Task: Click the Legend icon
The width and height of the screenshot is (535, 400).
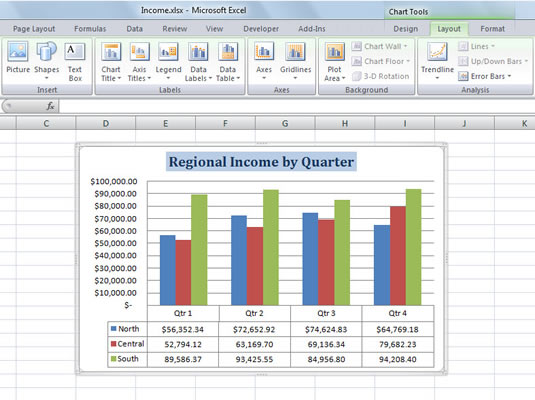Action: [x=168, y=52]
